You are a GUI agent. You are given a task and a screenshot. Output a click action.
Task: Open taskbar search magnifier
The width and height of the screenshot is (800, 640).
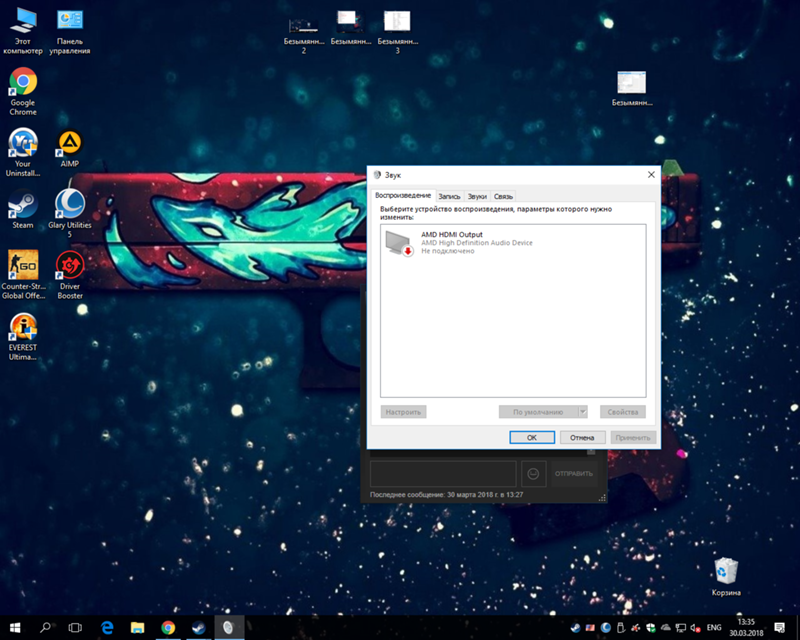tap(45, 627)
